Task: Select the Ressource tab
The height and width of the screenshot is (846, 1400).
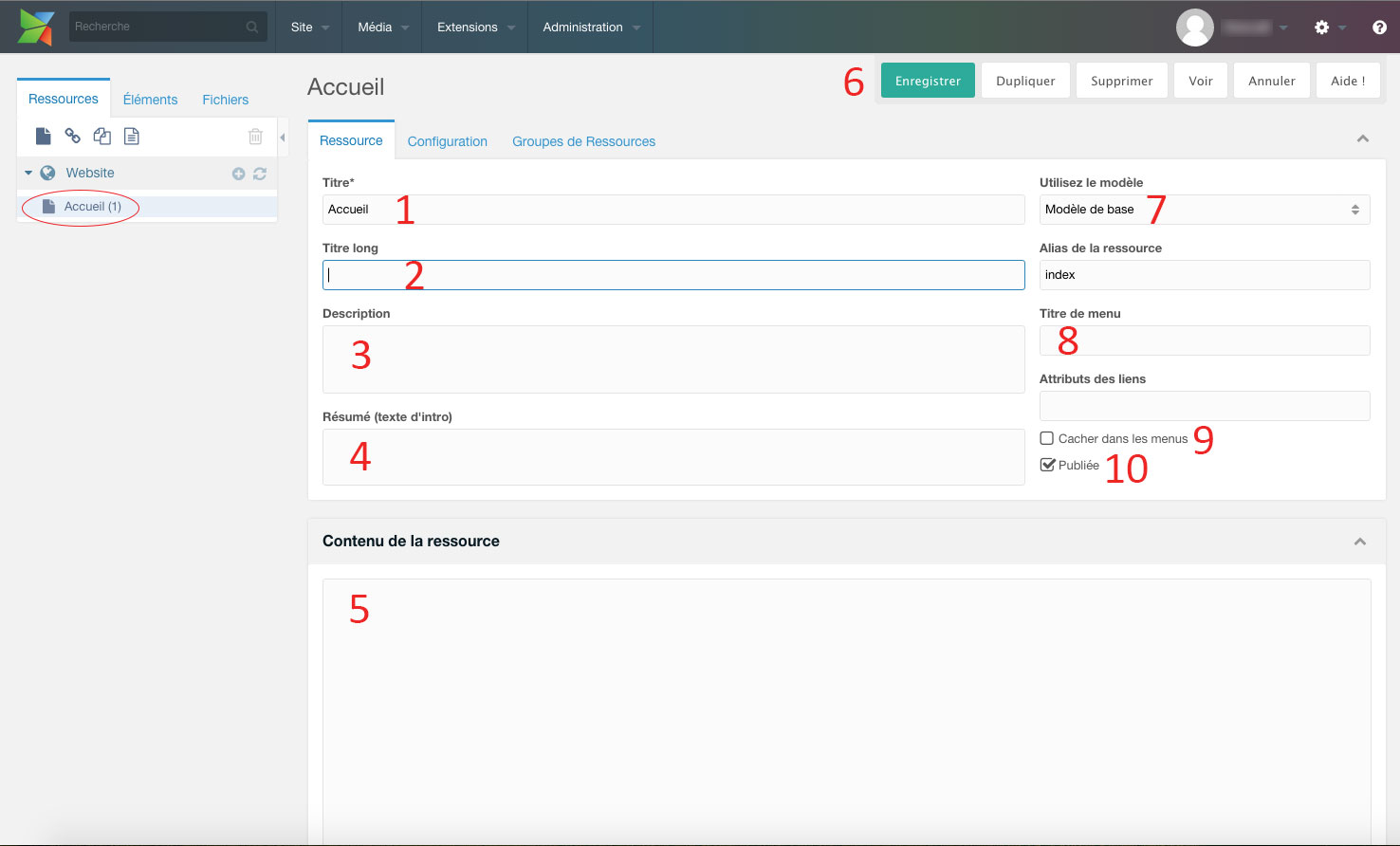Action: point(351,140)
